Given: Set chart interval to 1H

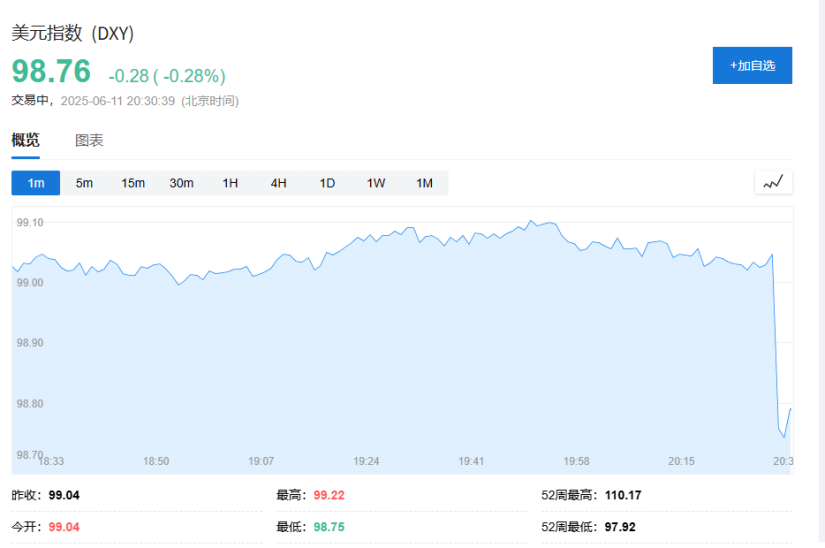Looking at the screenshot, I should tap(230, 183).
